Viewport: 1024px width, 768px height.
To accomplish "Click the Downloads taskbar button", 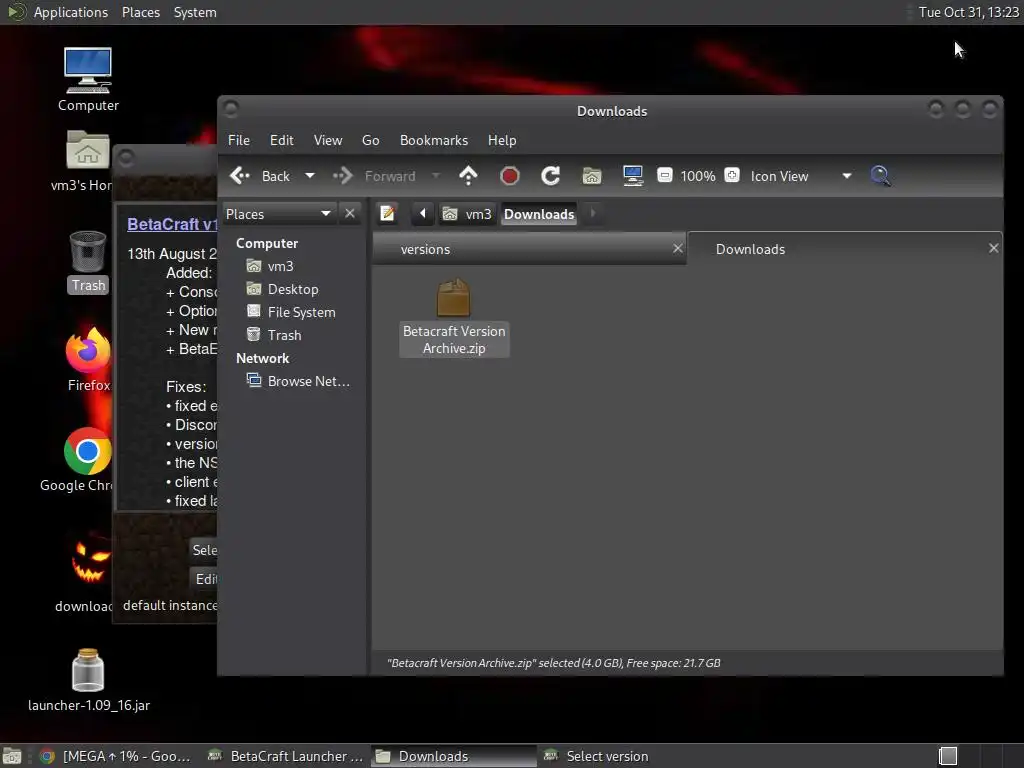I will [x=453, y=756].
